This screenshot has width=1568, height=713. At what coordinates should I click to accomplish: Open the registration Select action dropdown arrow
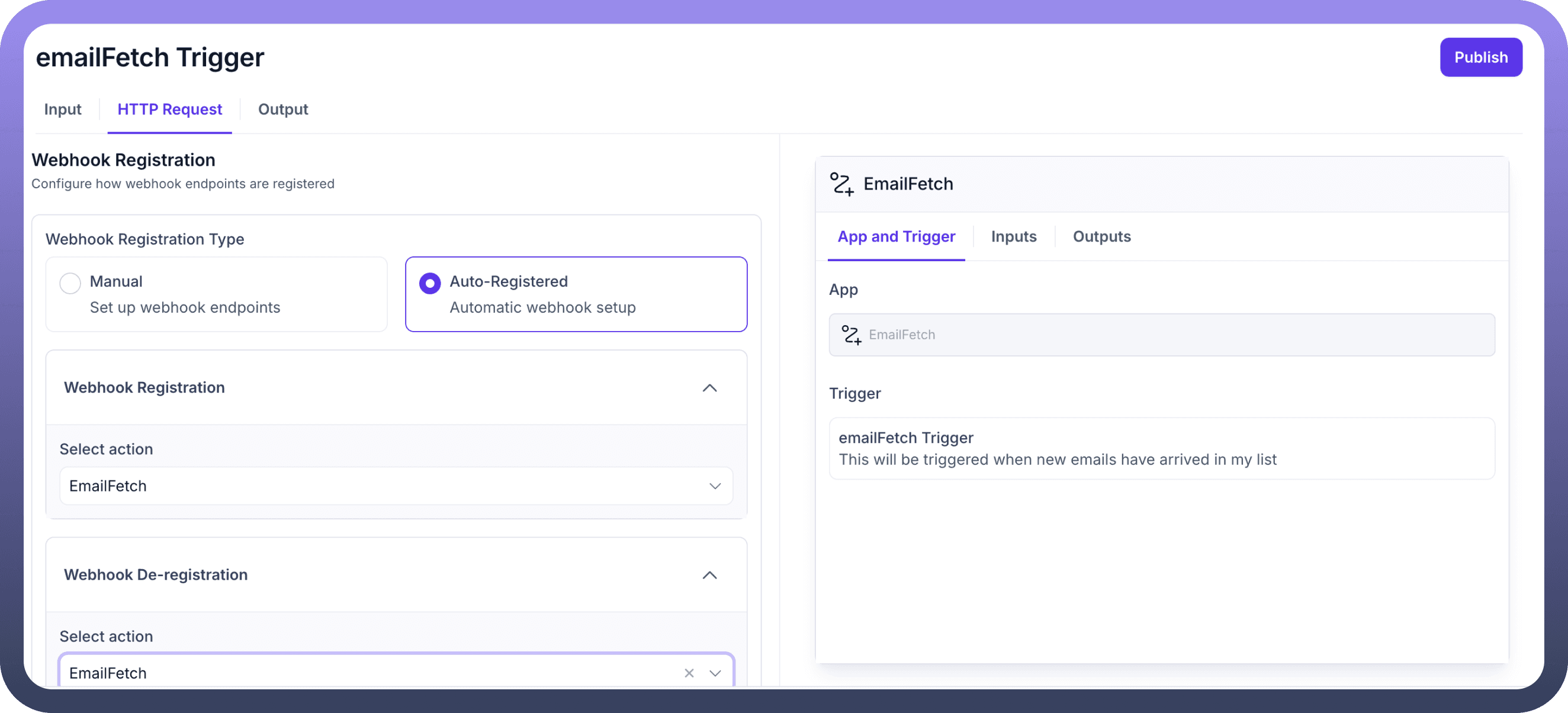715,486
